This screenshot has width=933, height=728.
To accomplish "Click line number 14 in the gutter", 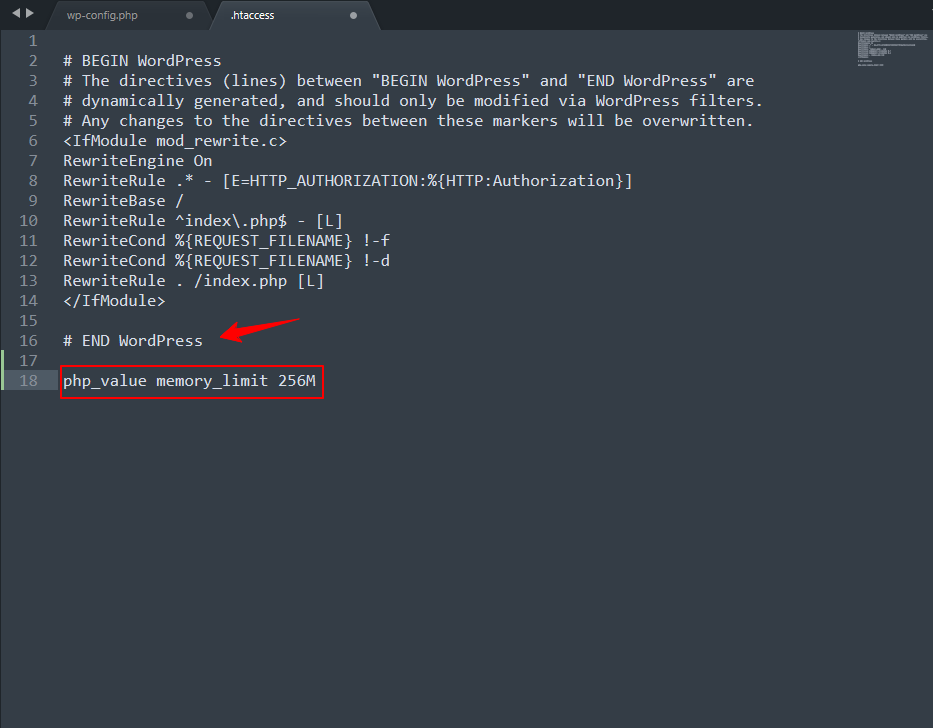I will coord(29,301).
